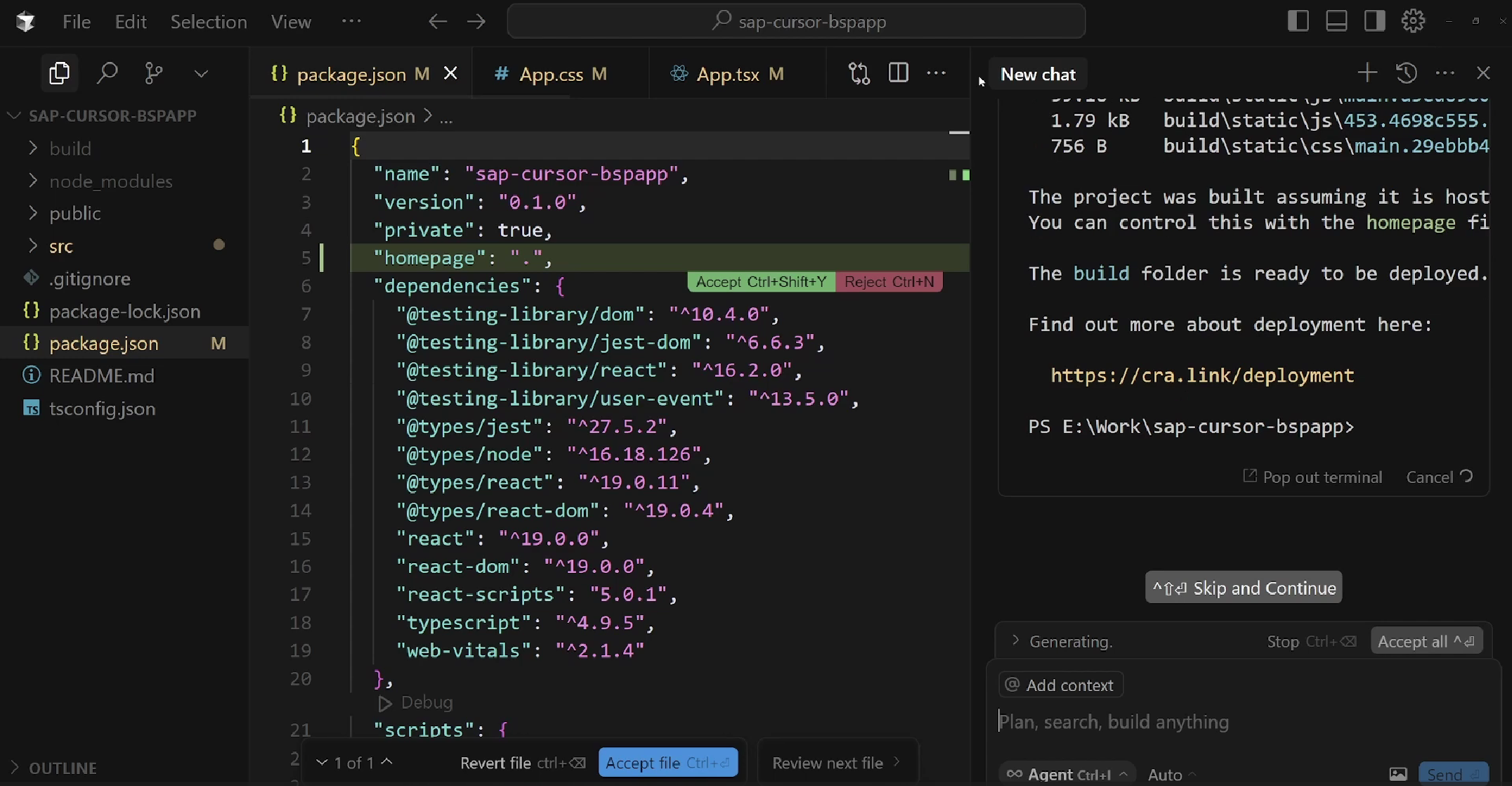
Task: Stop the generation
Action: click(1311, 641)
